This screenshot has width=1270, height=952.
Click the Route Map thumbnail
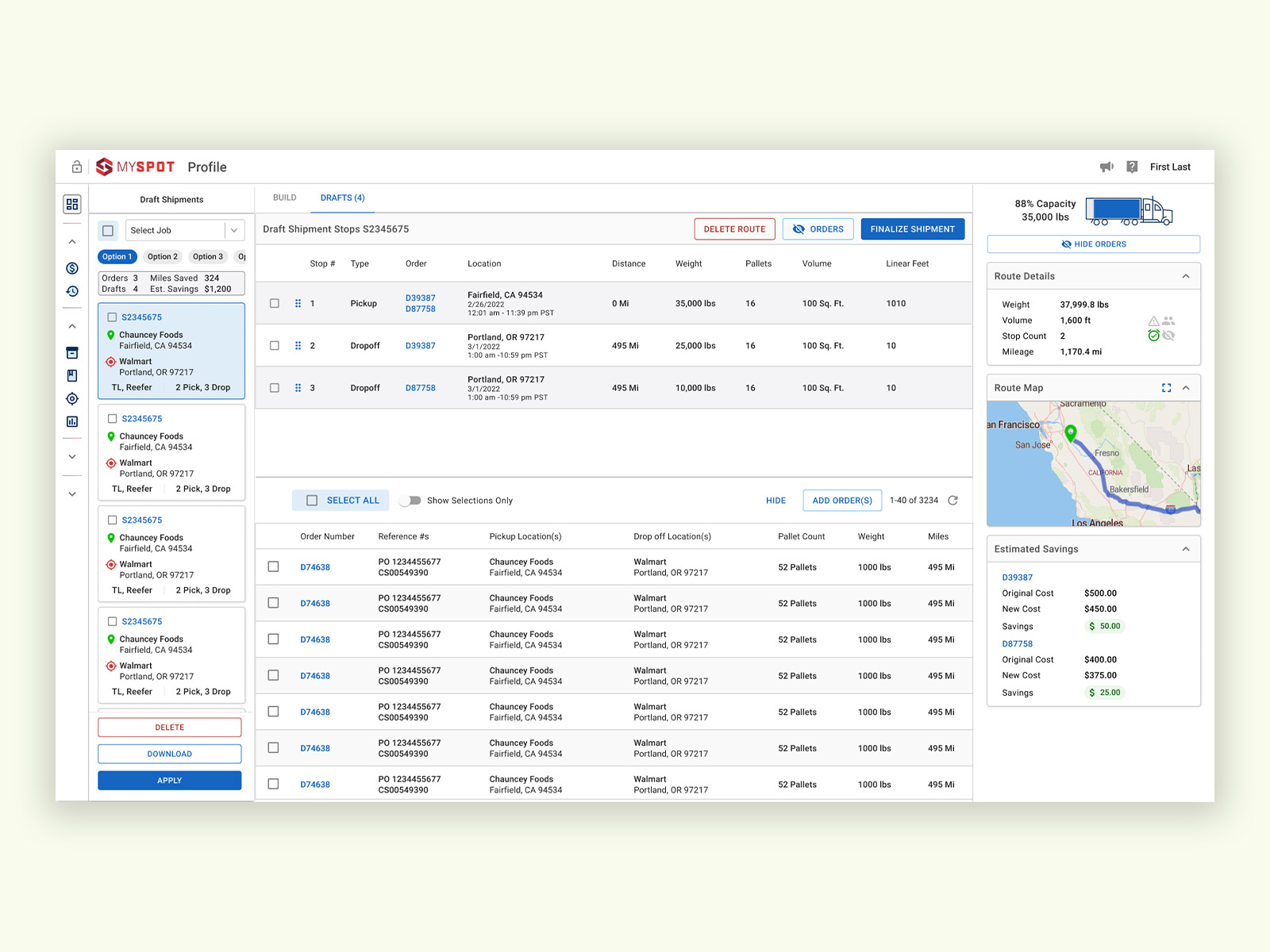coord(1094,464)
